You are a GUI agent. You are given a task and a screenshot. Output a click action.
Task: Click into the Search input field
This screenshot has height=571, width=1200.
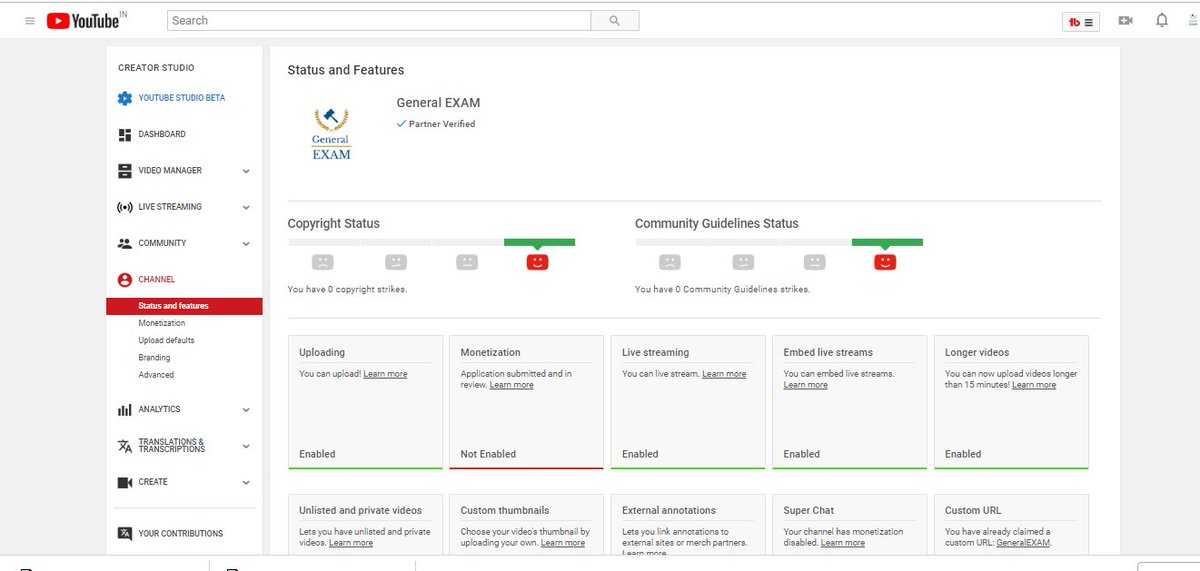pyautogui.click(x=380, y=20)
